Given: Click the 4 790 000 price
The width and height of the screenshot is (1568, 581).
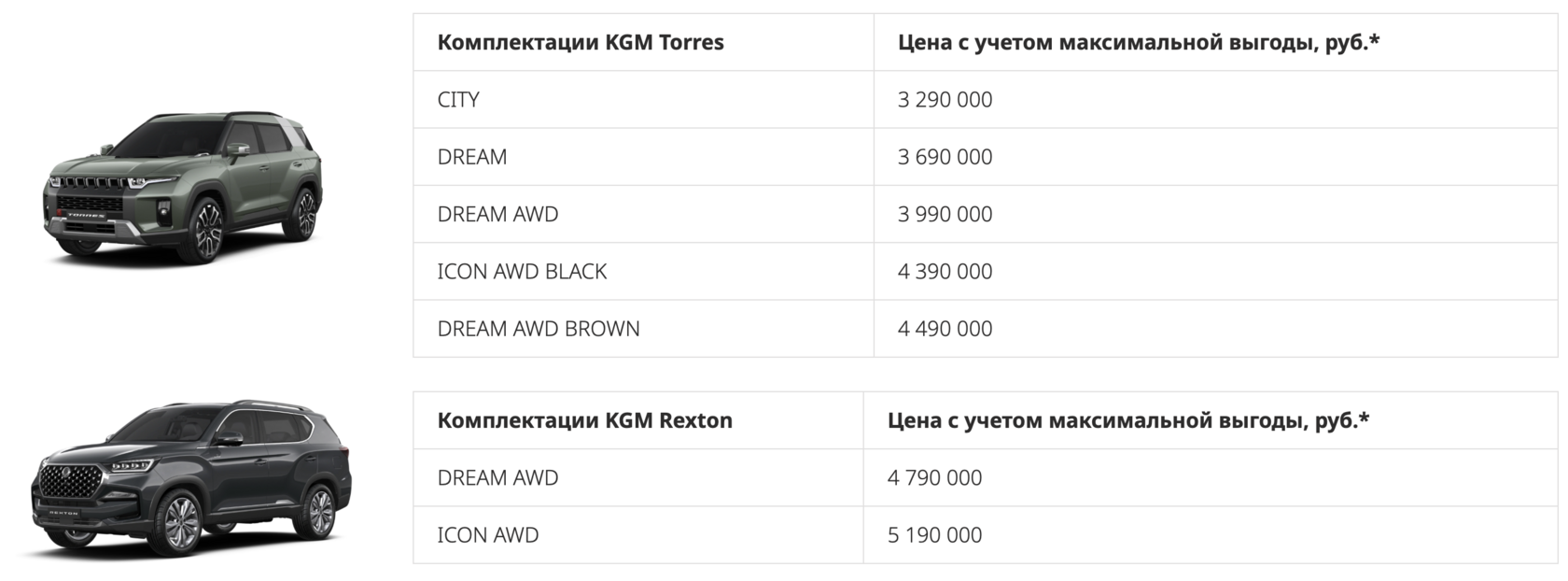Looking at the screenshot, I should [934, 478].
